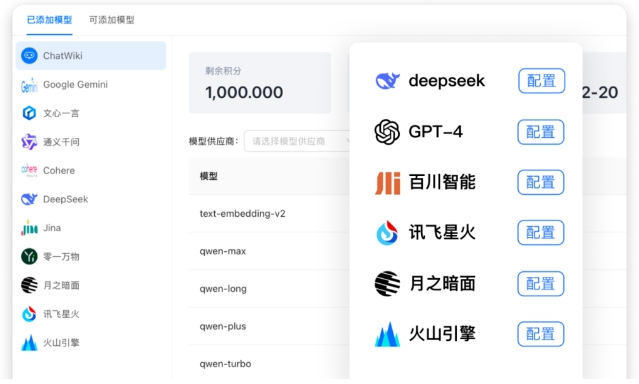The width and height of the screenshot is (639, 384).
Task: Switch to the 可添加模型 tab
Action: click(112, 20)
